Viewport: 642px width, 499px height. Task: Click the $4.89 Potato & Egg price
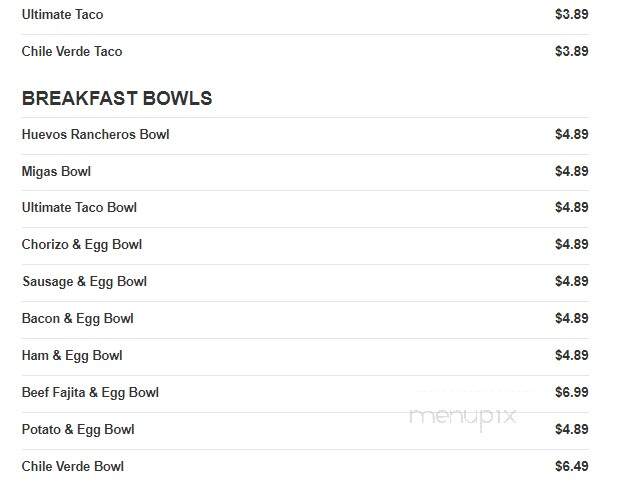572,429
